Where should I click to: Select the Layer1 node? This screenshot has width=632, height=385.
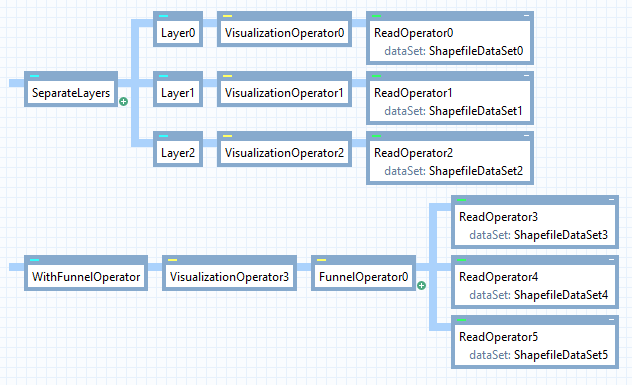click(x=178, y=89)
